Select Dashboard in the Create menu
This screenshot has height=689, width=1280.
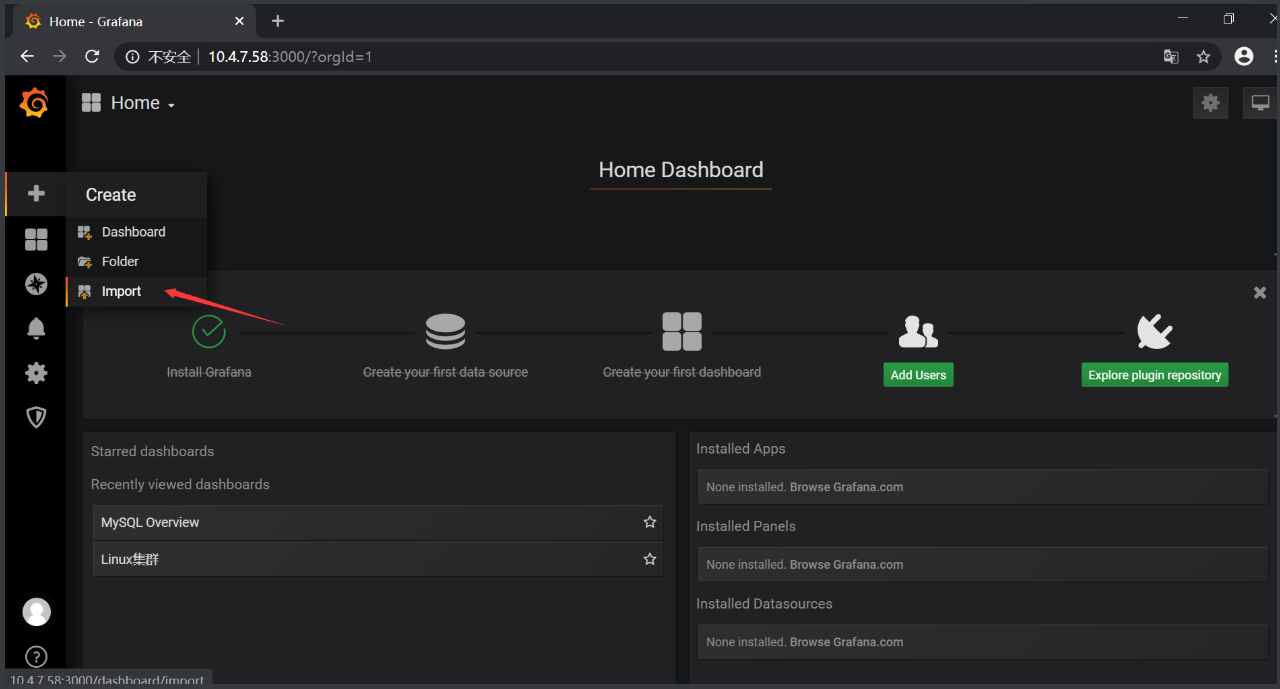coord(136,232)
